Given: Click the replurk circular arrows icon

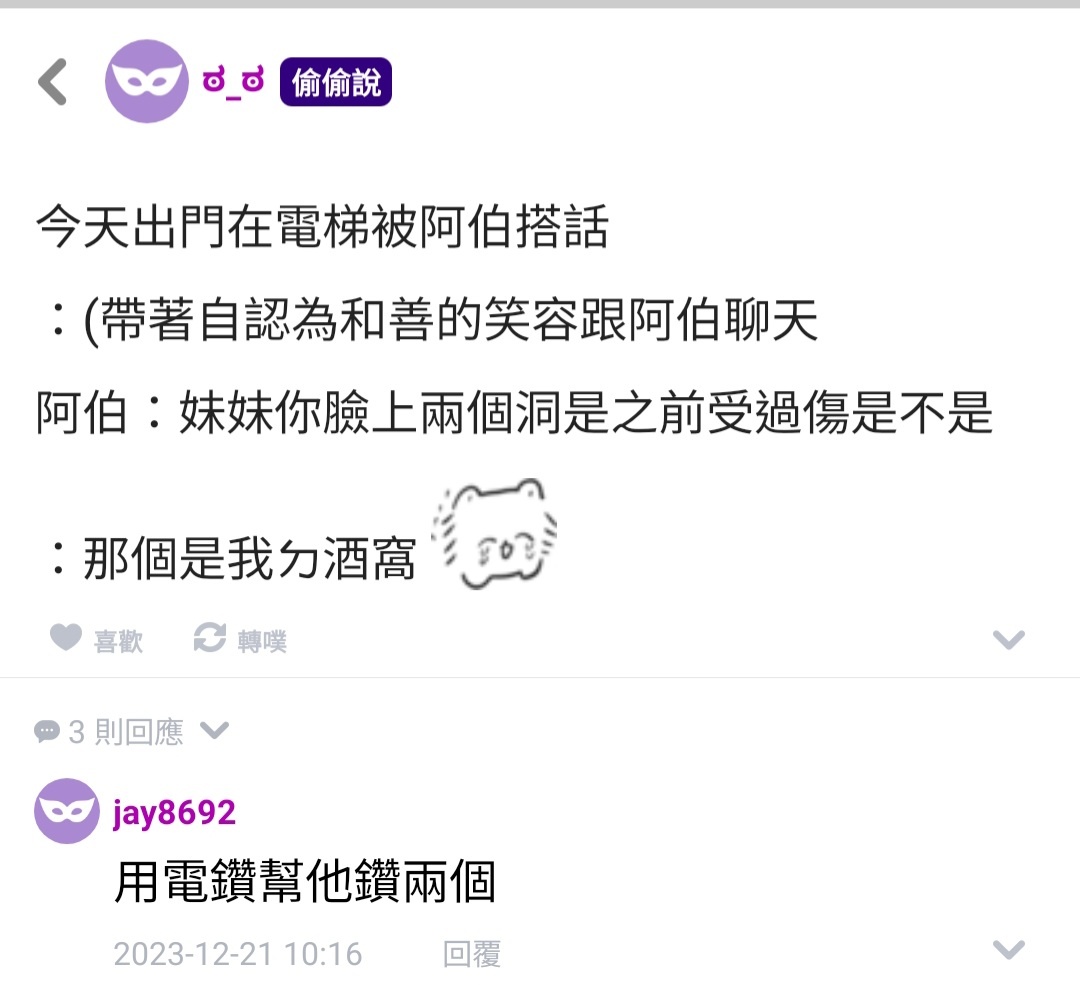Looking at the screenshot, I should (x=209, y=637).
